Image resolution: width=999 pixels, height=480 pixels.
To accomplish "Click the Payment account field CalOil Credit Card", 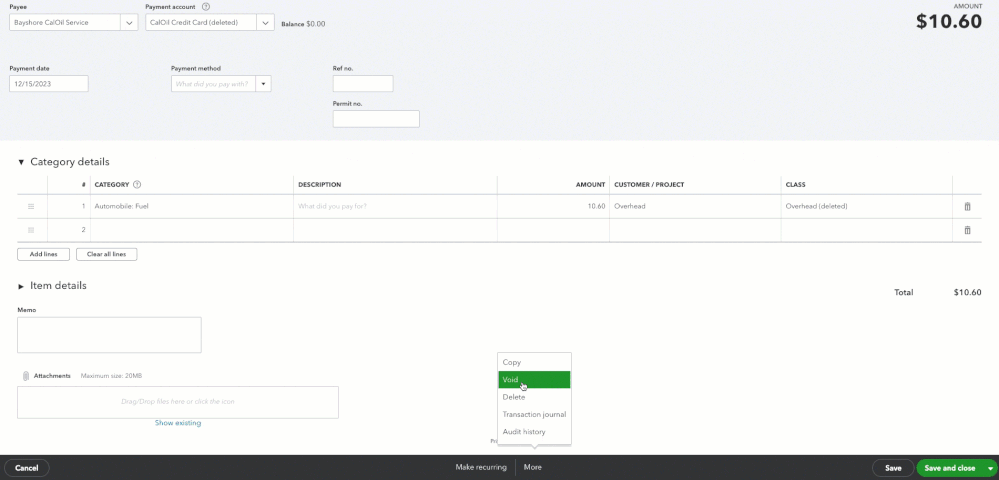I will pos(201,23).
